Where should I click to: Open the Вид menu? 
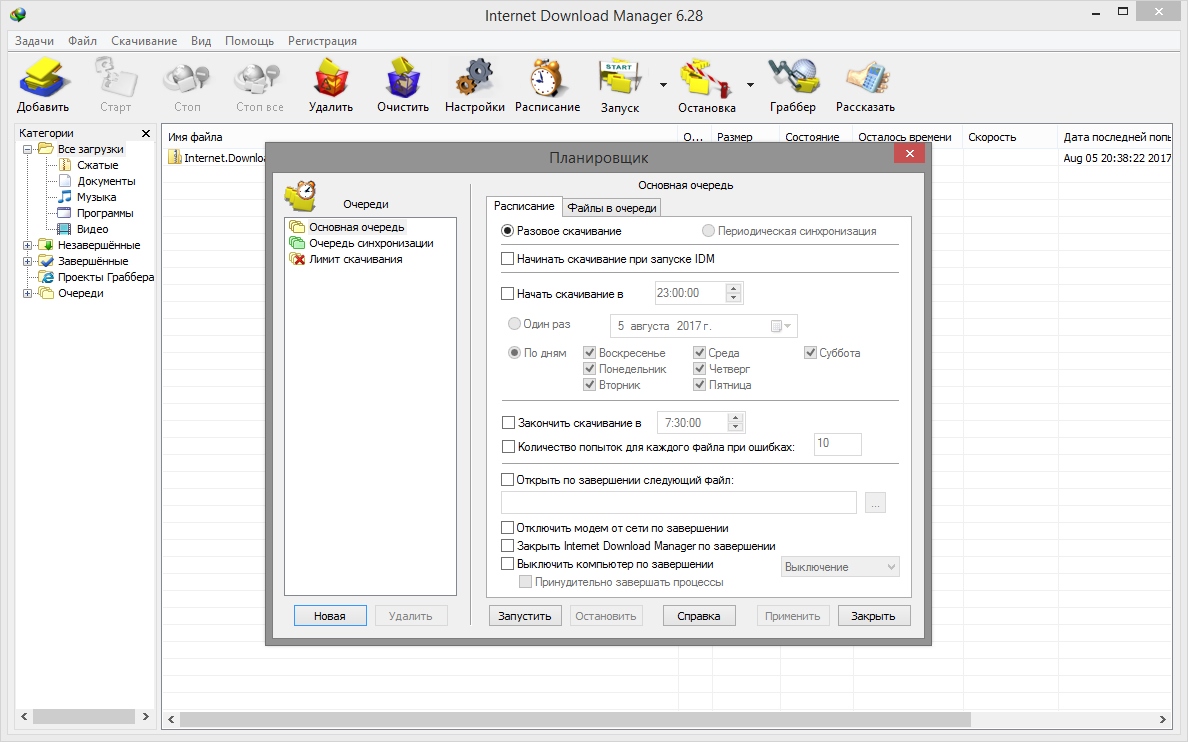[201, 41]
